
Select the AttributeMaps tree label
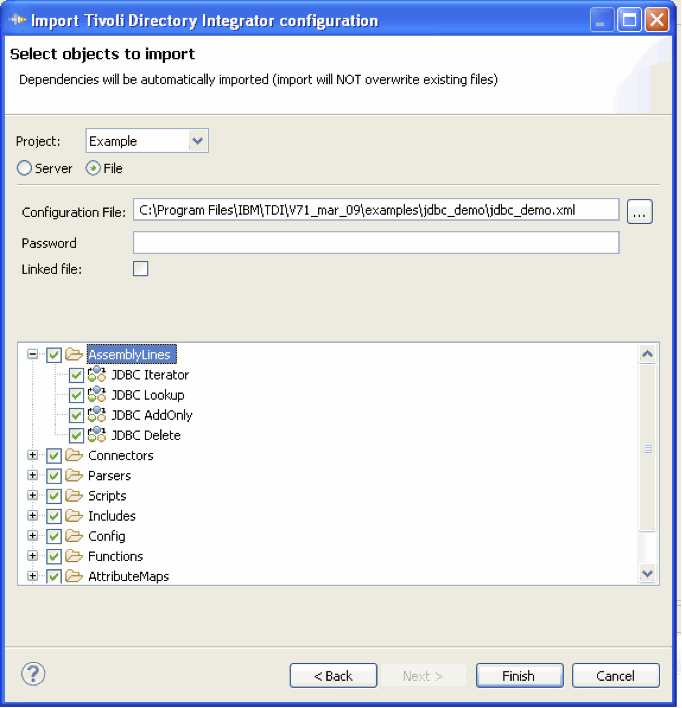tap(128, 577)
